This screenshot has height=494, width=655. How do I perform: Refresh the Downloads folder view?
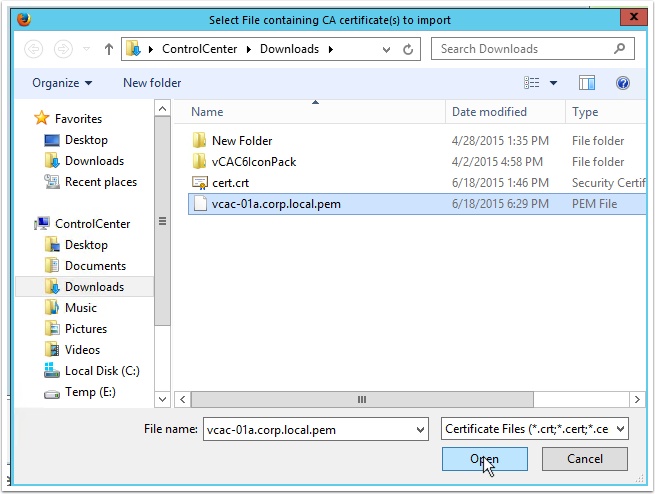pos(408,49)
